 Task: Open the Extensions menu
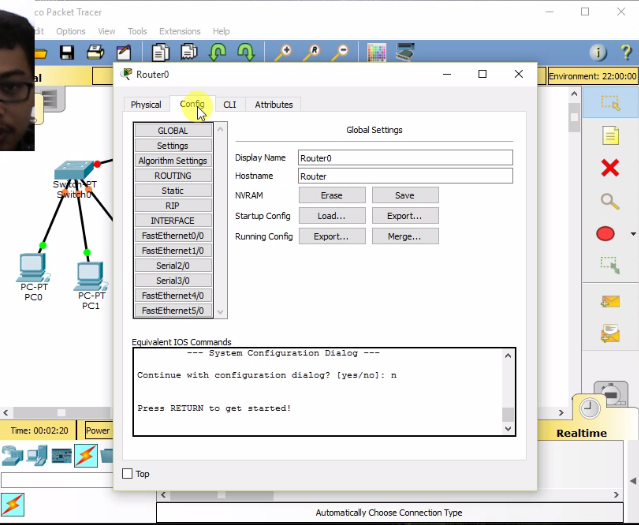[180, 31]
